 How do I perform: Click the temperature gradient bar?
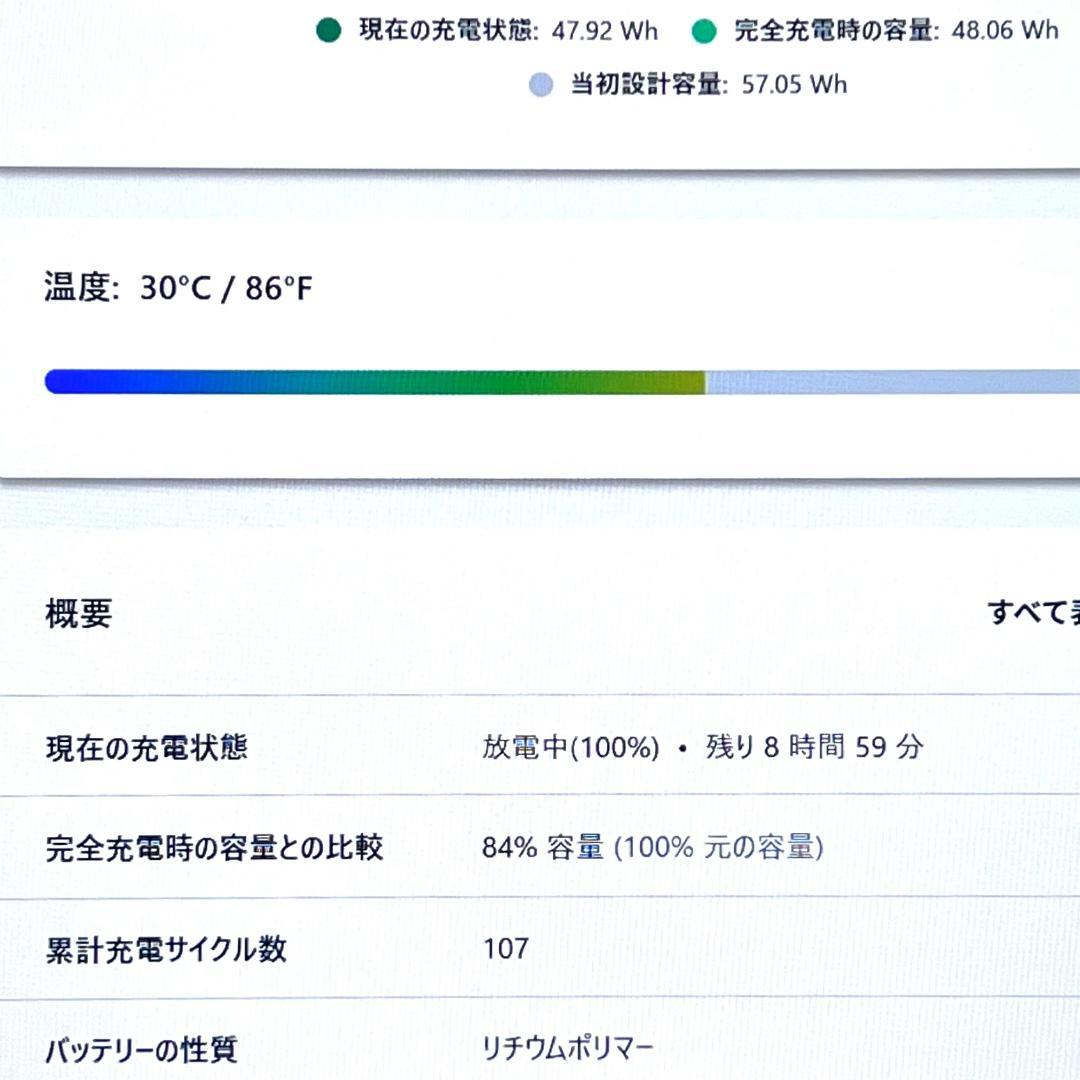click(x=540, y=379)
